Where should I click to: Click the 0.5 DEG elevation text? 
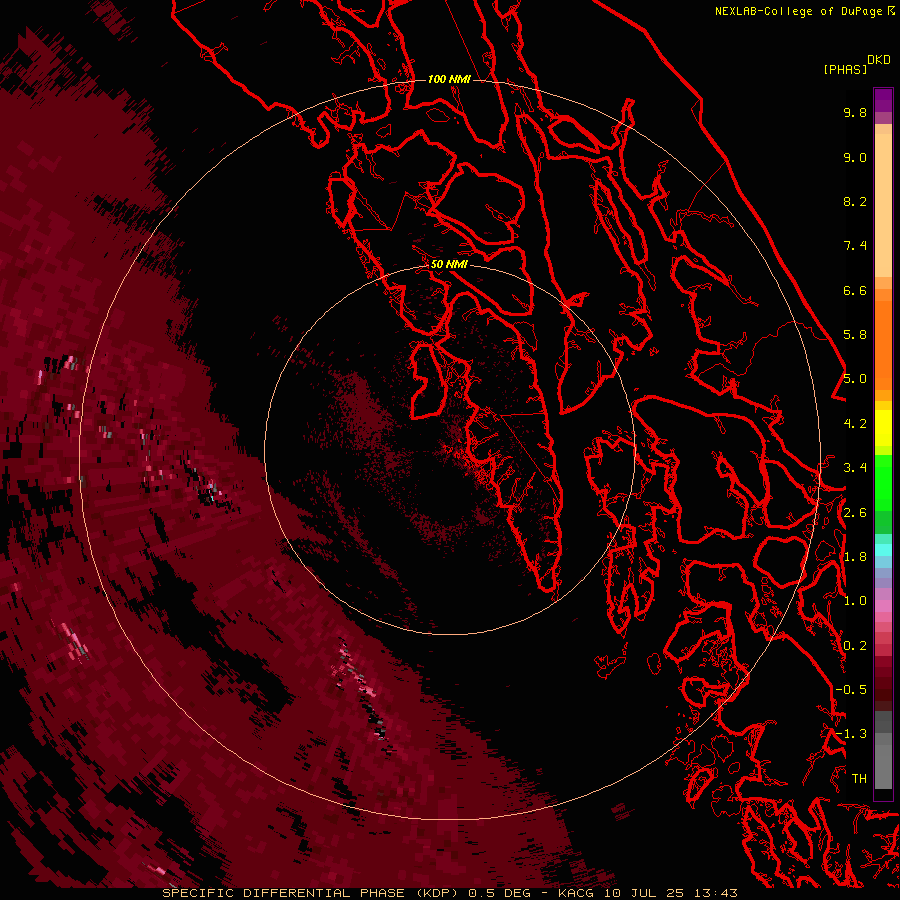(x=499, y=893)
